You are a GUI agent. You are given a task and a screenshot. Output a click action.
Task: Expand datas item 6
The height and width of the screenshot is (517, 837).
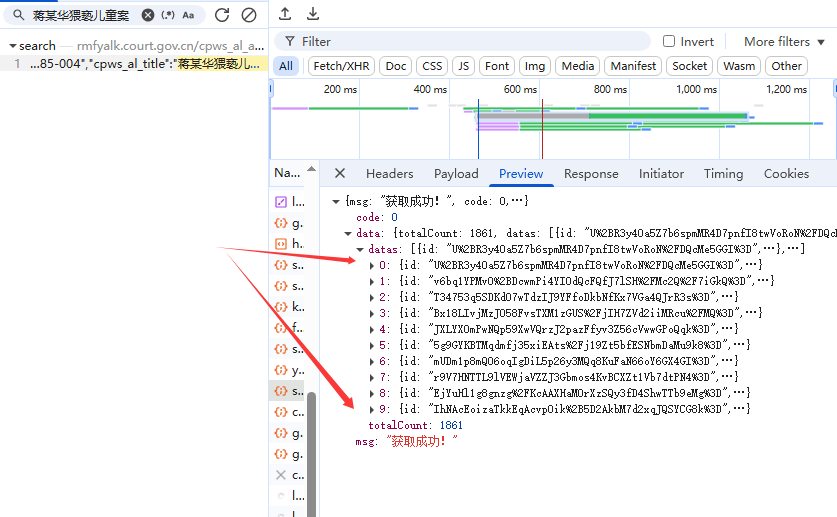(x=372, y=361)
